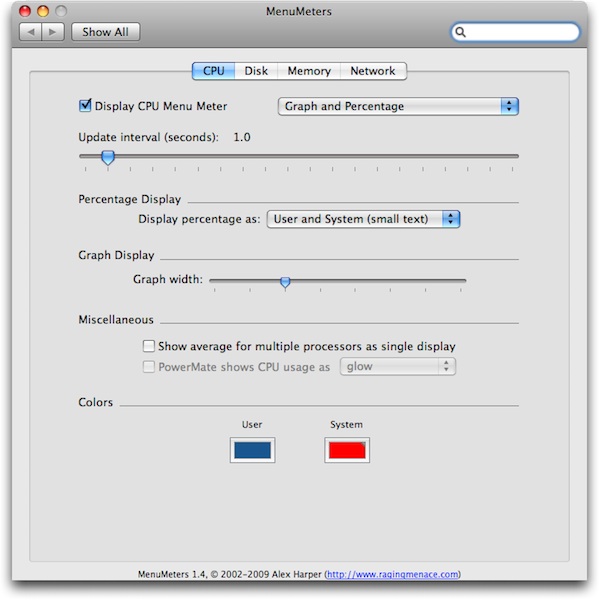The width and height of the screenshot is (599, 600).
Task: Focus the System Preferences search field
Action: [x=515, y=32]
